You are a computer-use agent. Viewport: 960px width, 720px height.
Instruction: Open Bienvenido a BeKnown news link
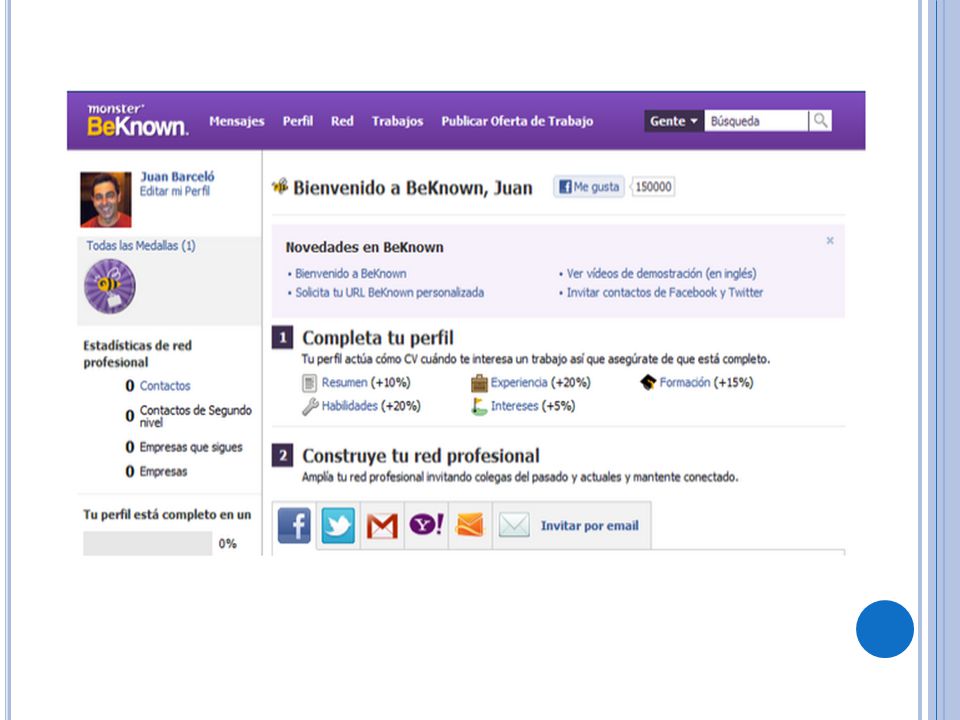click(x=350, y=274)
